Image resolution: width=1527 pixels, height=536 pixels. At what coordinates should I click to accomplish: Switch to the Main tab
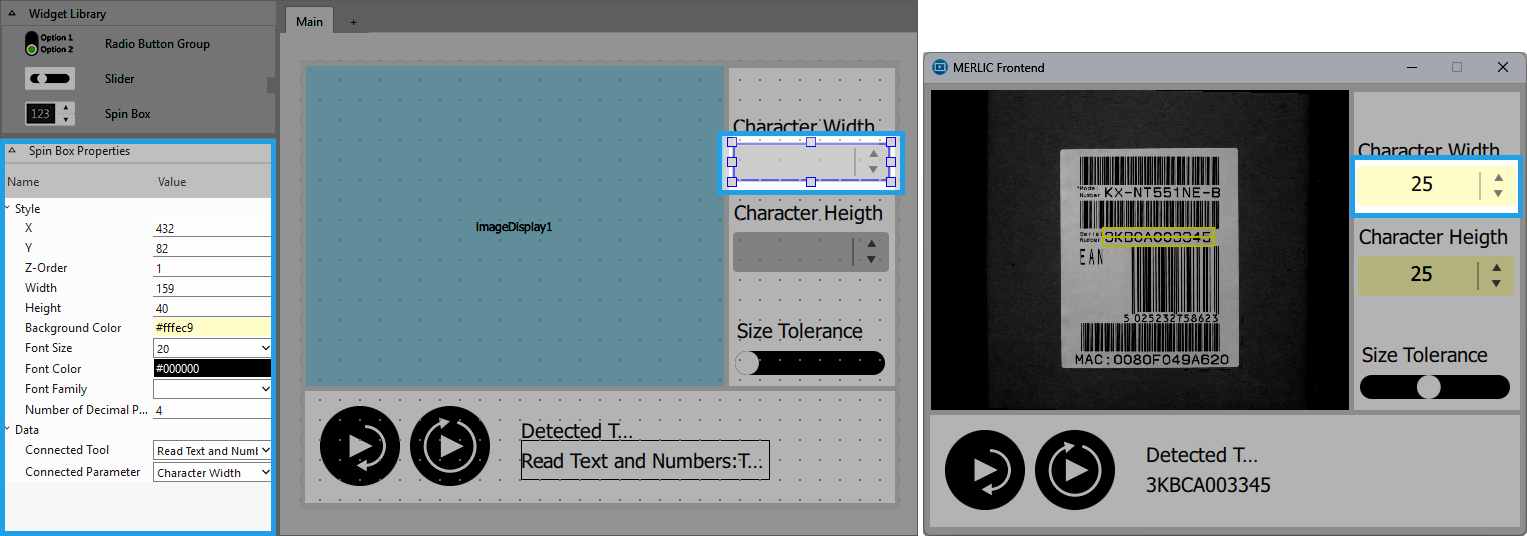click(309, 21)
